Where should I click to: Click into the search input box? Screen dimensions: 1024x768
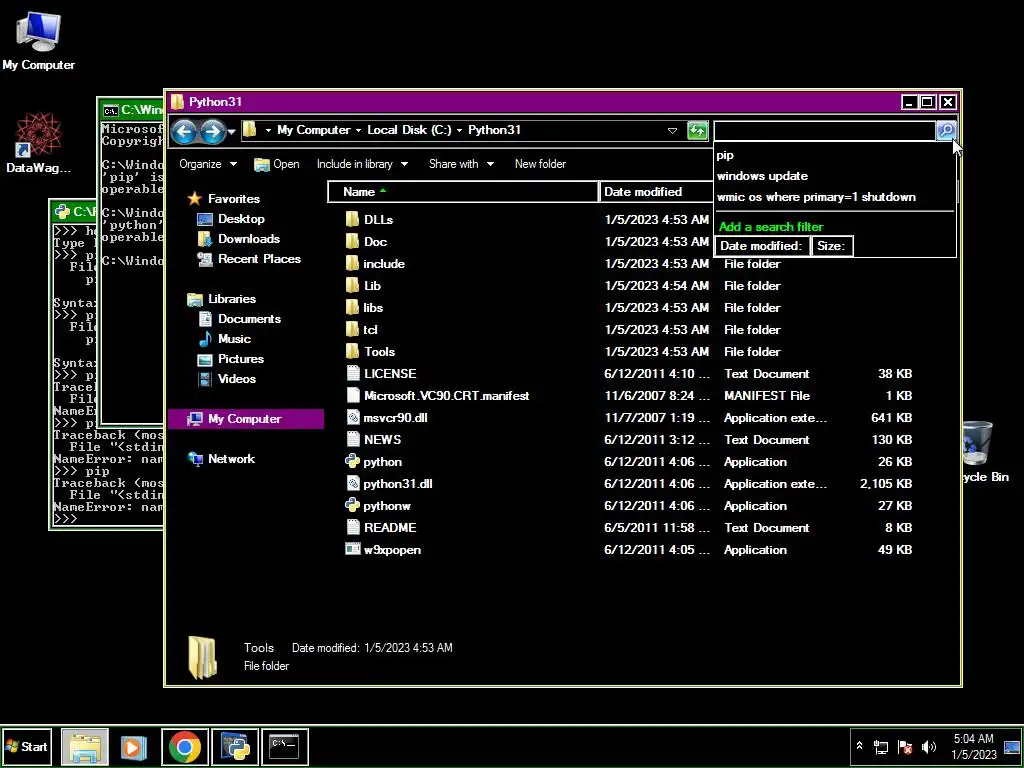825,131
